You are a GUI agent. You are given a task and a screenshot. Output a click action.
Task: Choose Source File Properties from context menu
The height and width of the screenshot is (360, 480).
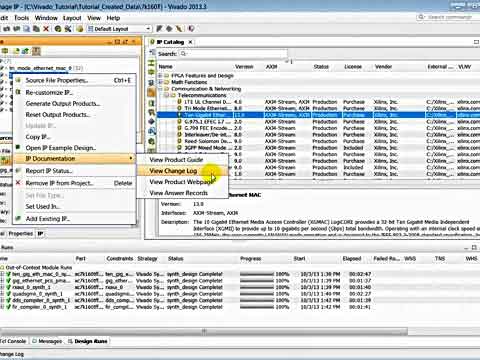pyautogui.click(x=74, y=80)
